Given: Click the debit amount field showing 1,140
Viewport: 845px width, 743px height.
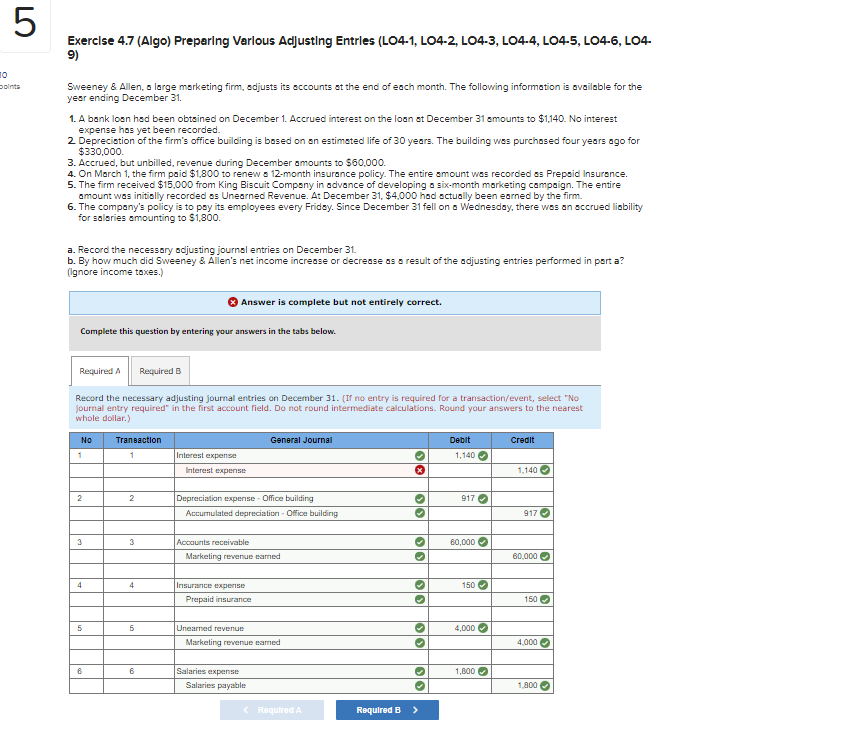Looking at the screenshot, I should coord(460,457).
